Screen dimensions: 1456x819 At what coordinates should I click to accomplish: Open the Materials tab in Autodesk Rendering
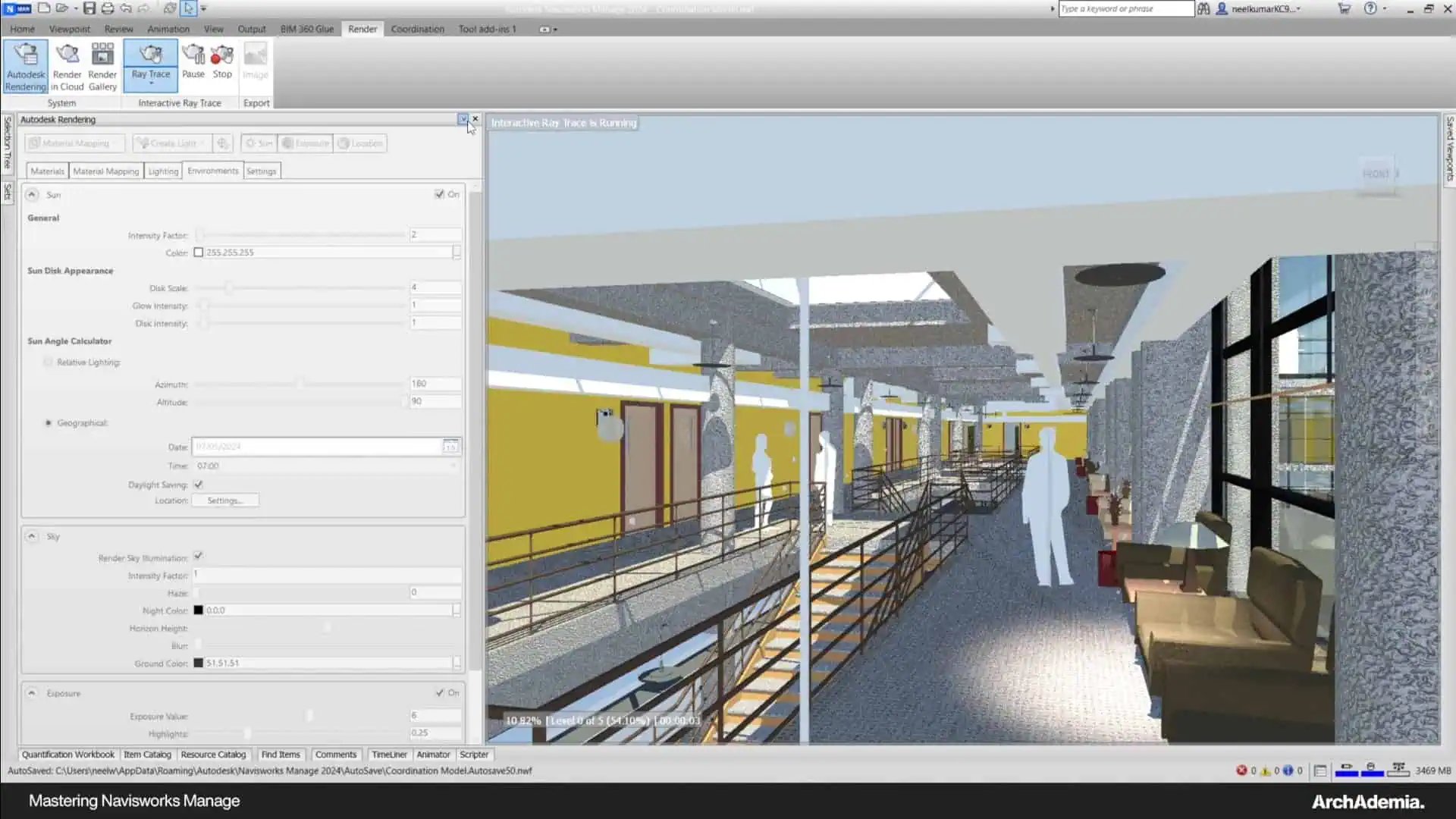click(47, 170)
